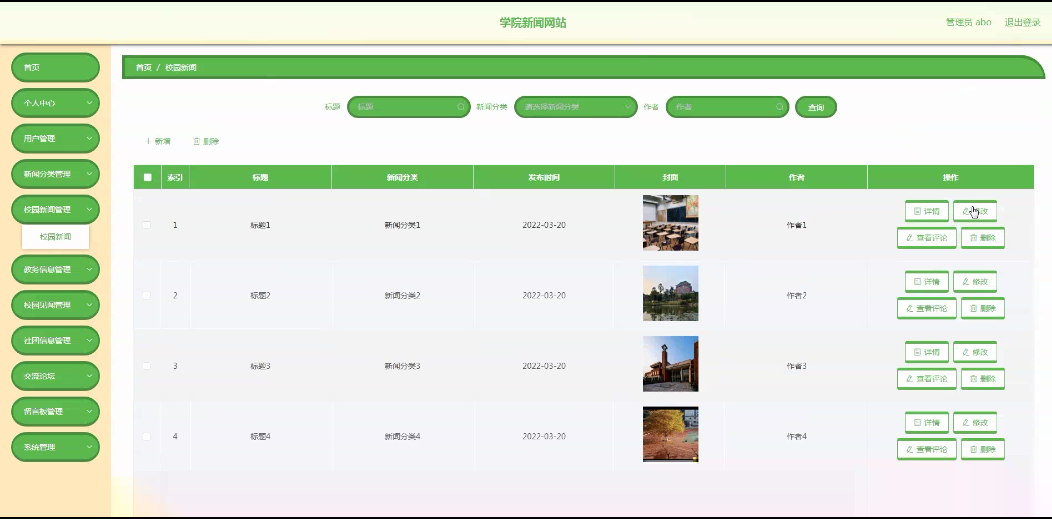Select the 校园新闻 submenu item

55,237
